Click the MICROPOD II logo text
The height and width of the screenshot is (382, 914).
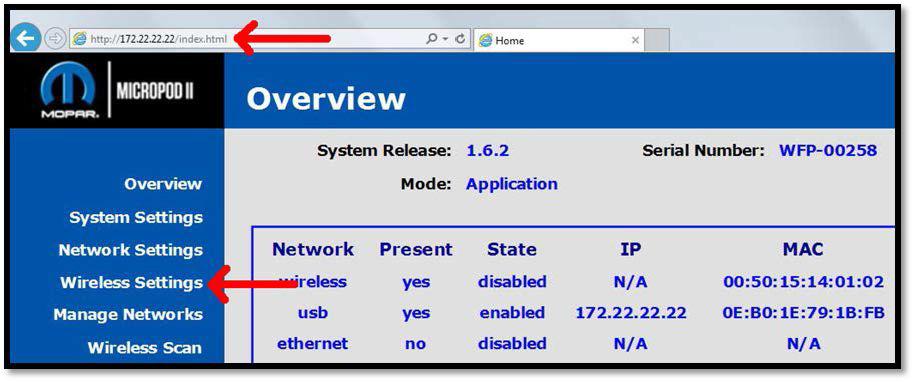155,91
